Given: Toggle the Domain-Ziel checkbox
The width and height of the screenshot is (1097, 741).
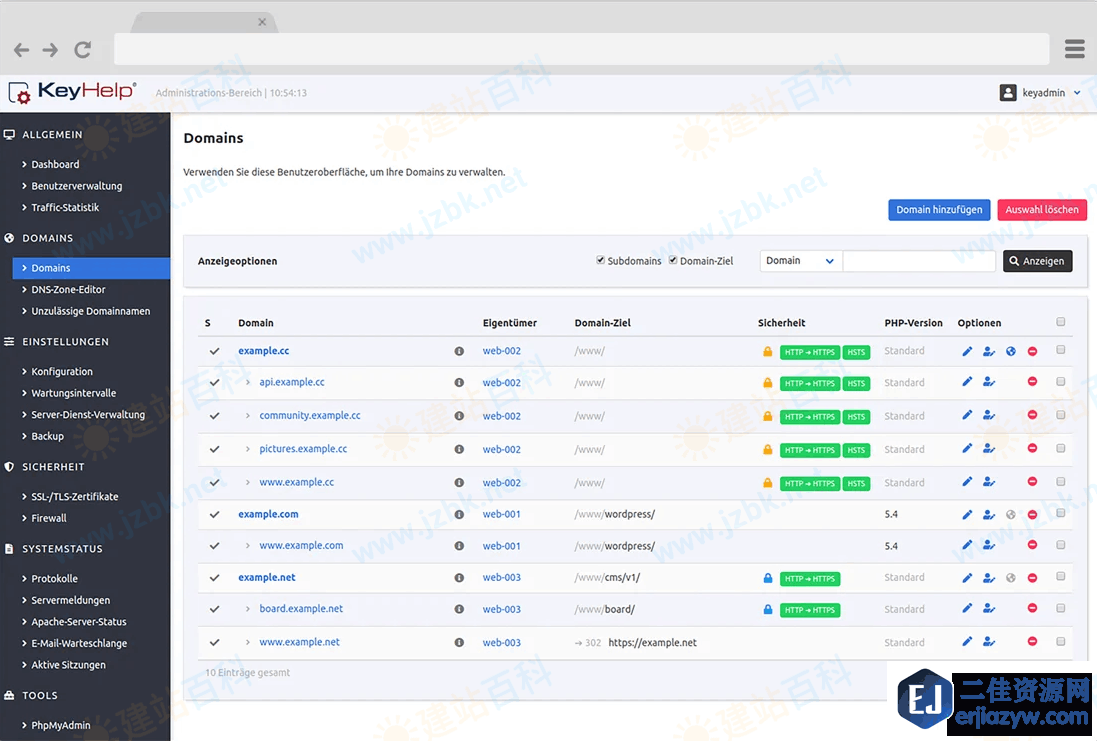Looking at the screenshot, I should tap(673, 260).
